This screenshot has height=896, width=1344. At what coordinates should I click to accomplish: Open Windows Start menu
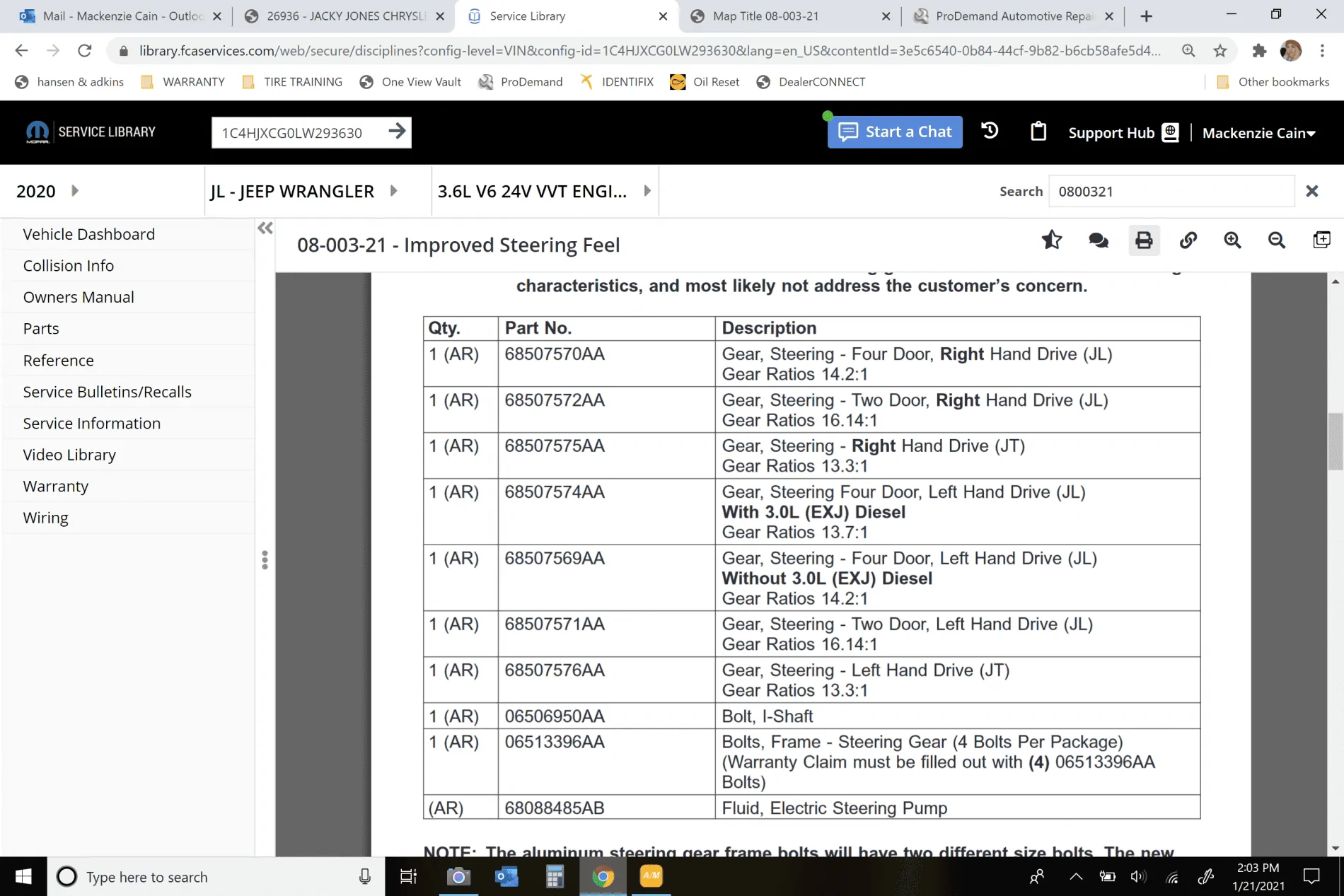tap(23, 877)
